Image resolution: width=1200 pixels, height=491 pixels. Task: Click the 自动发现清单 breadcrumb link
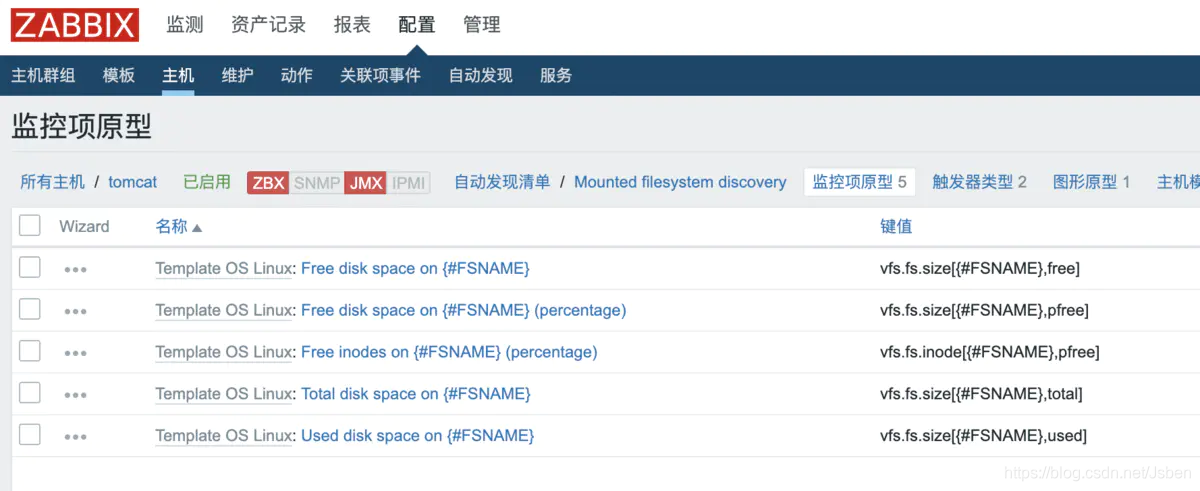[x=502, y=182]
